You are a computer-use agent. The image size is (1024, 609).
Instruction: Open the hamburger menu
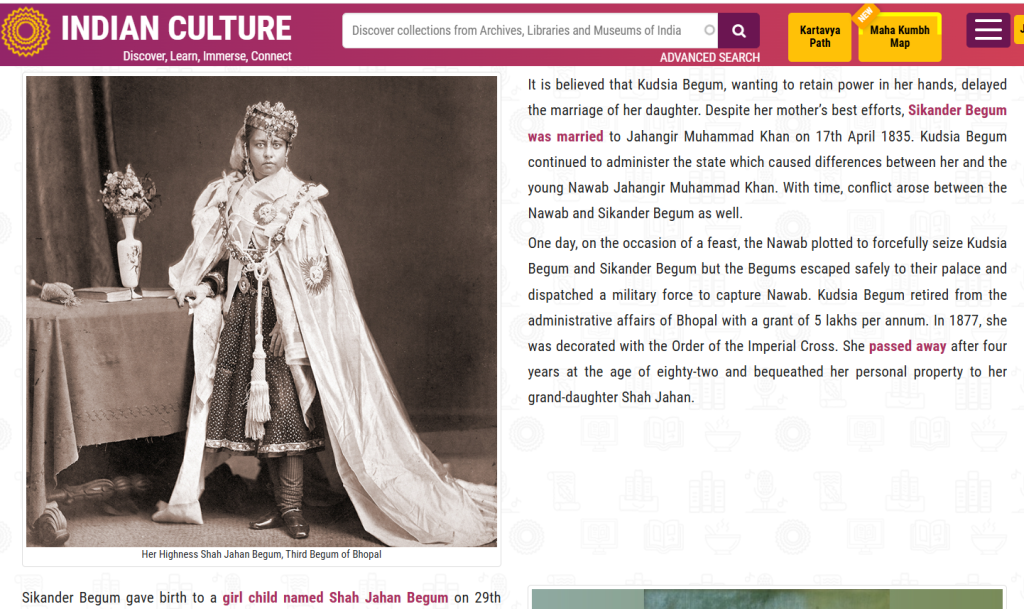point(988,30)
